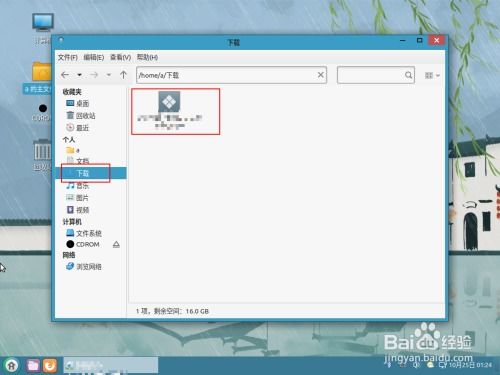Image resolution: width=500 pixels, height=375 pixels.
Task: Go up to the parent folder
Action: (x=123, y=75)
